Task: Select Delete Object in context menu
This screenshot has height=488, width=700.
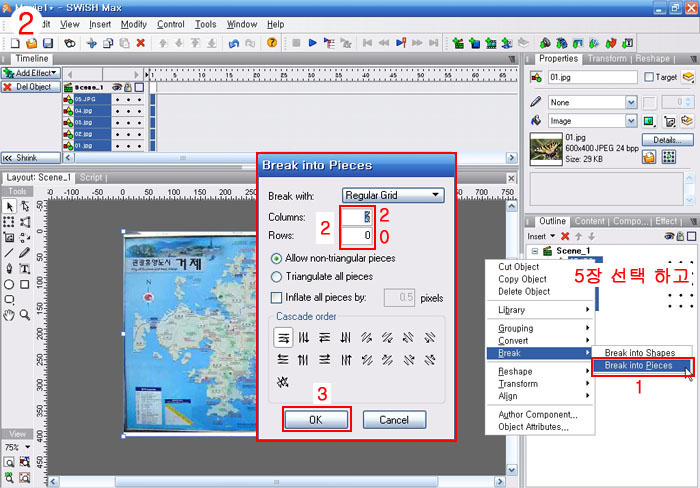Action: [x=524, y=292]
